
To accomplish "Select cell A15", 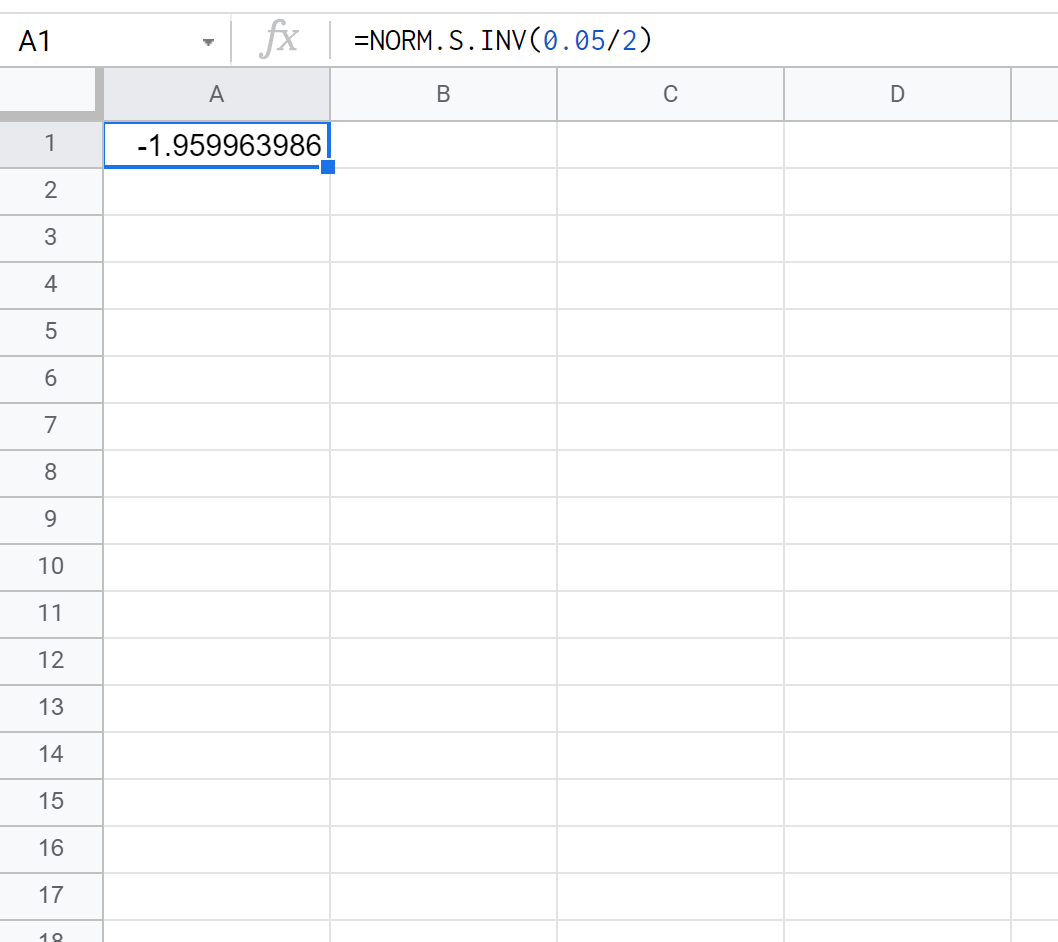I will click(x=216, y=802).
